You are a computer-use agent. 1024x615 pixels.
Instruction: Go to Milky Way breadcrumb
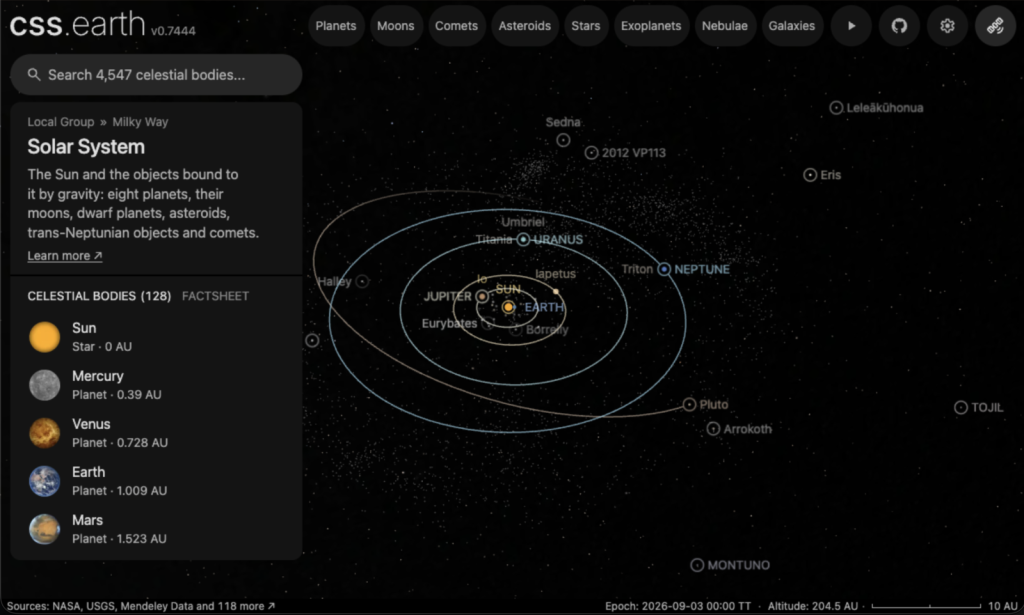click(140, 122)
